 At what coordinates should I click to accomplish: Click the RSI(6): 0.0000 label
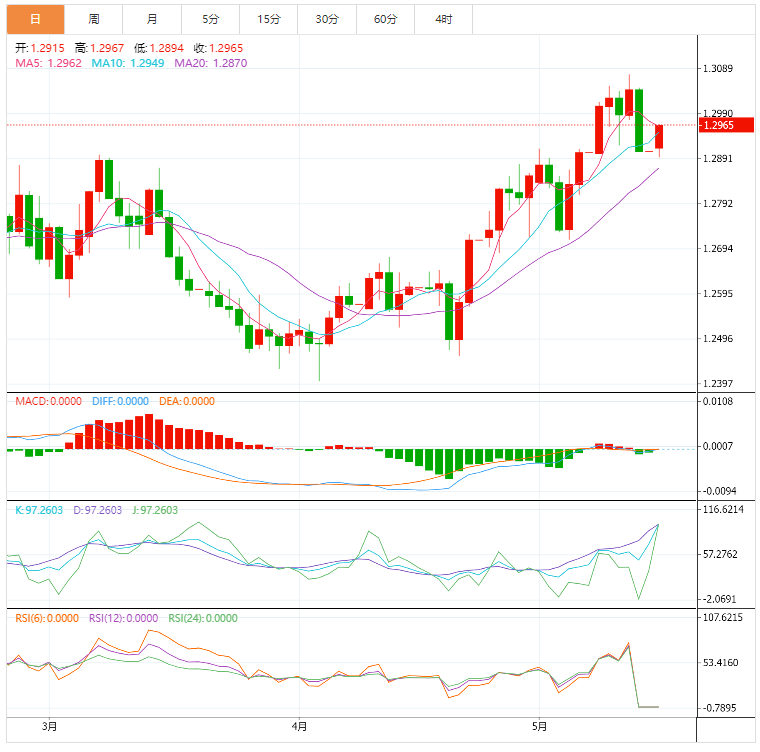(x=47, y=618)
